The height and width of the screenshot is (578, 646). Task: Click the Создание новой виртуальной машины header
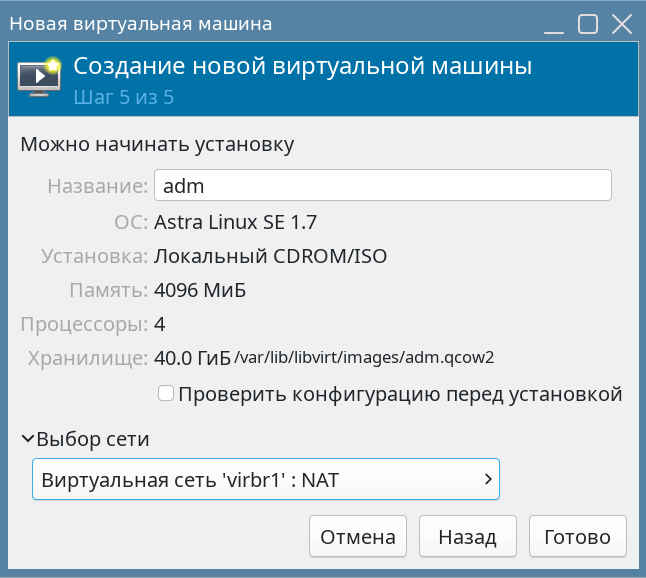tap(302, 68)
